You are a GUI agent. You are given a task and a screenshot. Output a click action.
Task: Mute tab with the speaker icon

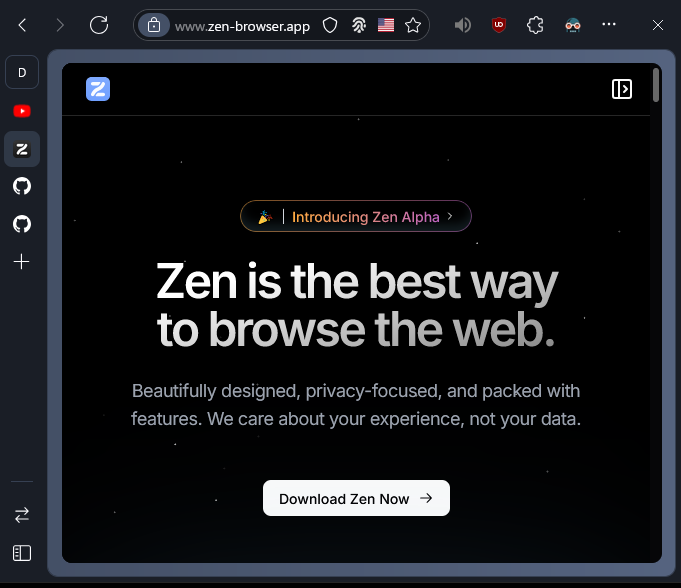463,25
